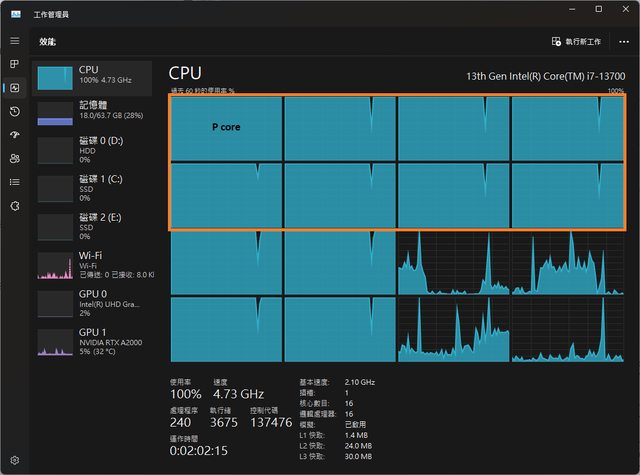Image resolution: width=640 pixels, height=475 pixels.
Task: Select the Performance page icon in sidebar
Action: (x=14, y=88)
